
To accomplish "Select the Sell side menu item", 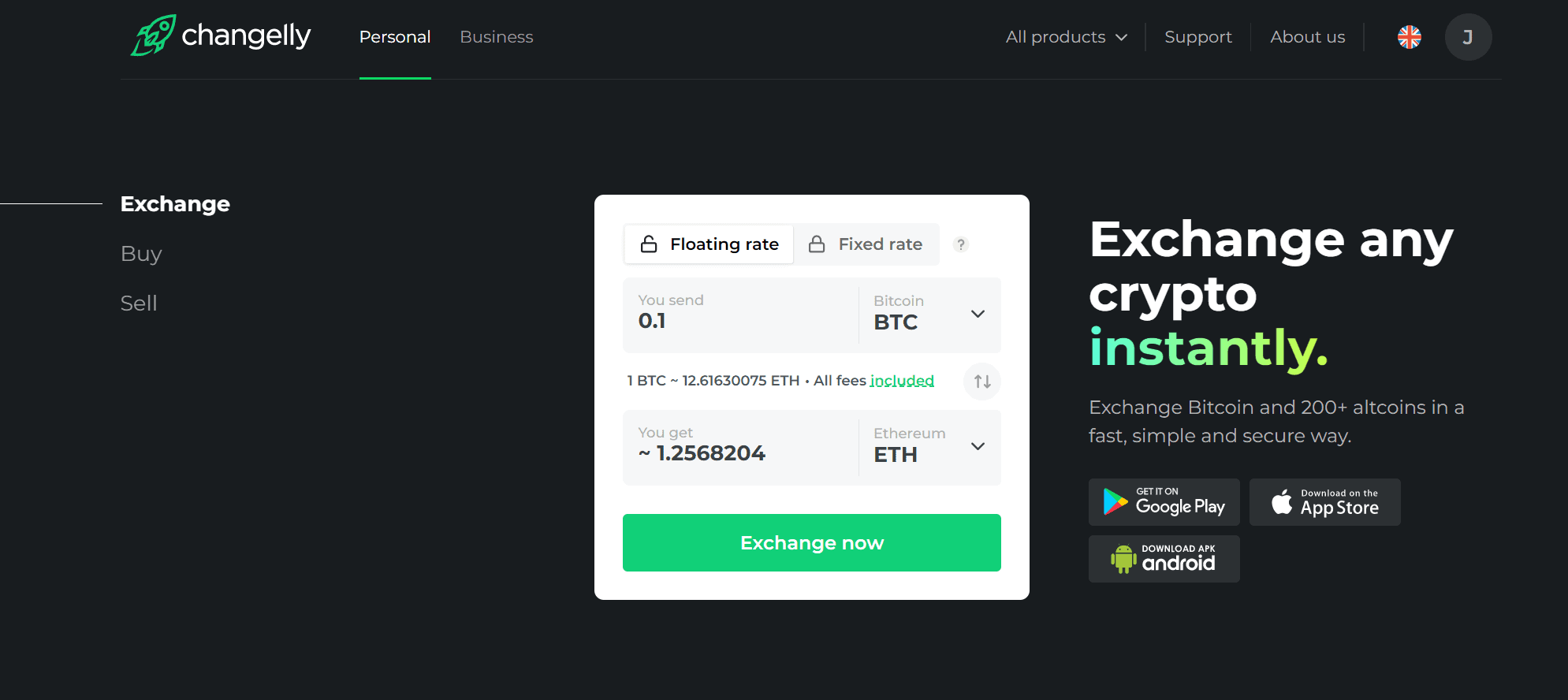I will [x=139, y=303].
